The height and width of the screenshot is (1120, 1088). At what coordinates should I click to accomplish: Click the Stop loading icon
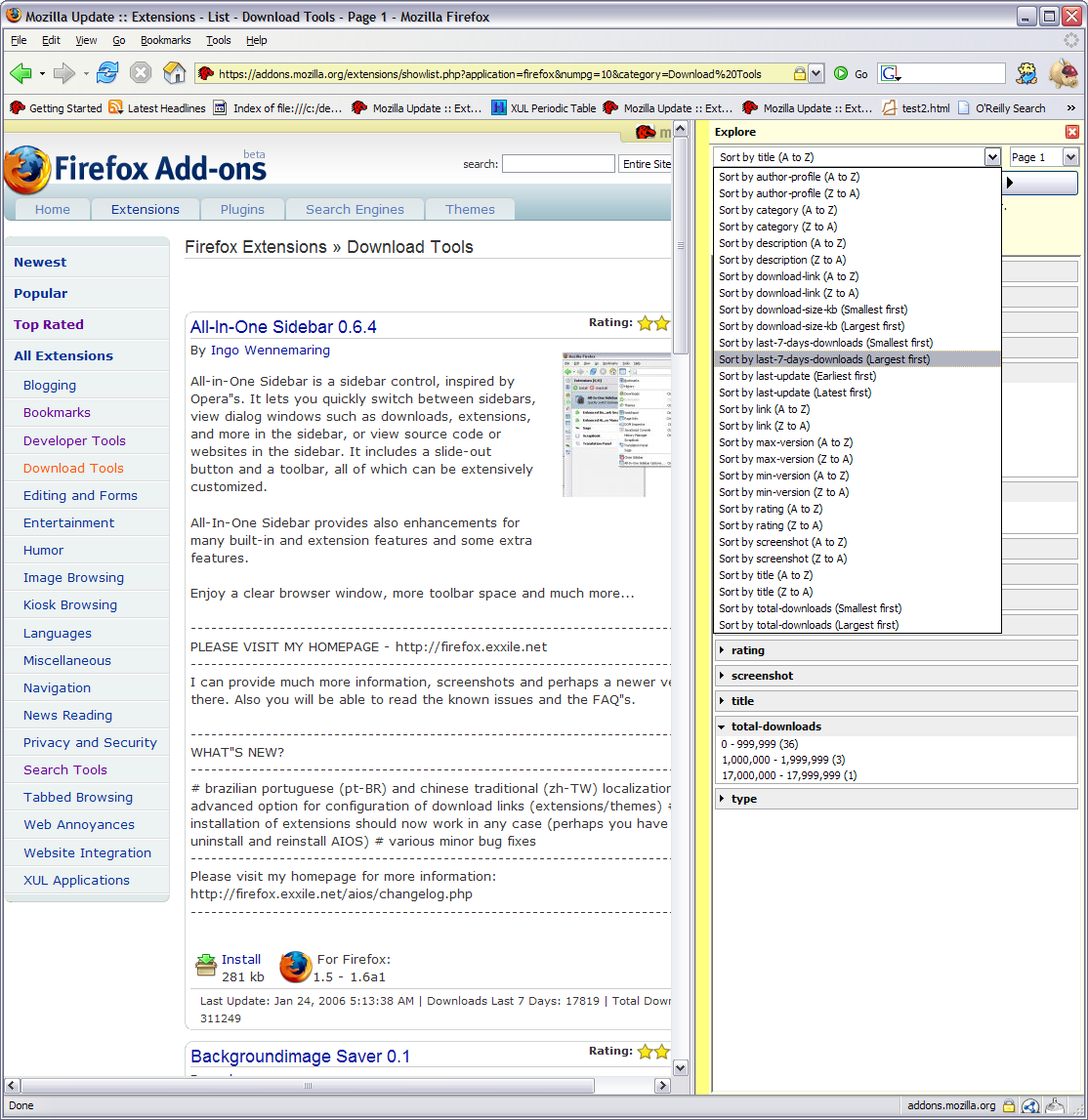point(141,73)
